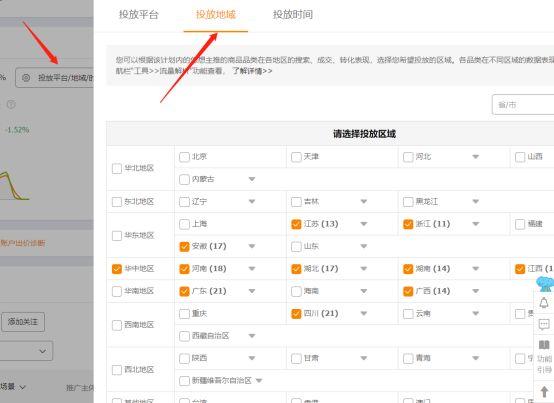Image resolution: width=554 pixels, height=403 pixels.
Task: Click the back-to-top arrow icon
Action: pyautogui.click(x=544, y=391)
